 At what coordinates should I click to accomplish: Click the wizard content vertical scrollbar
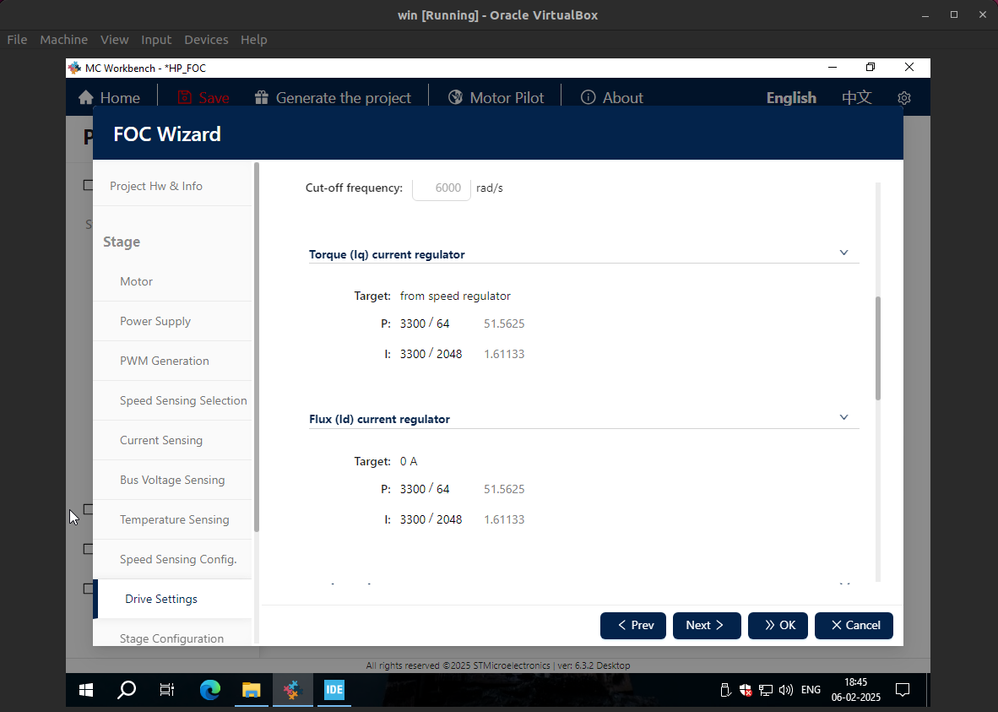878,347
